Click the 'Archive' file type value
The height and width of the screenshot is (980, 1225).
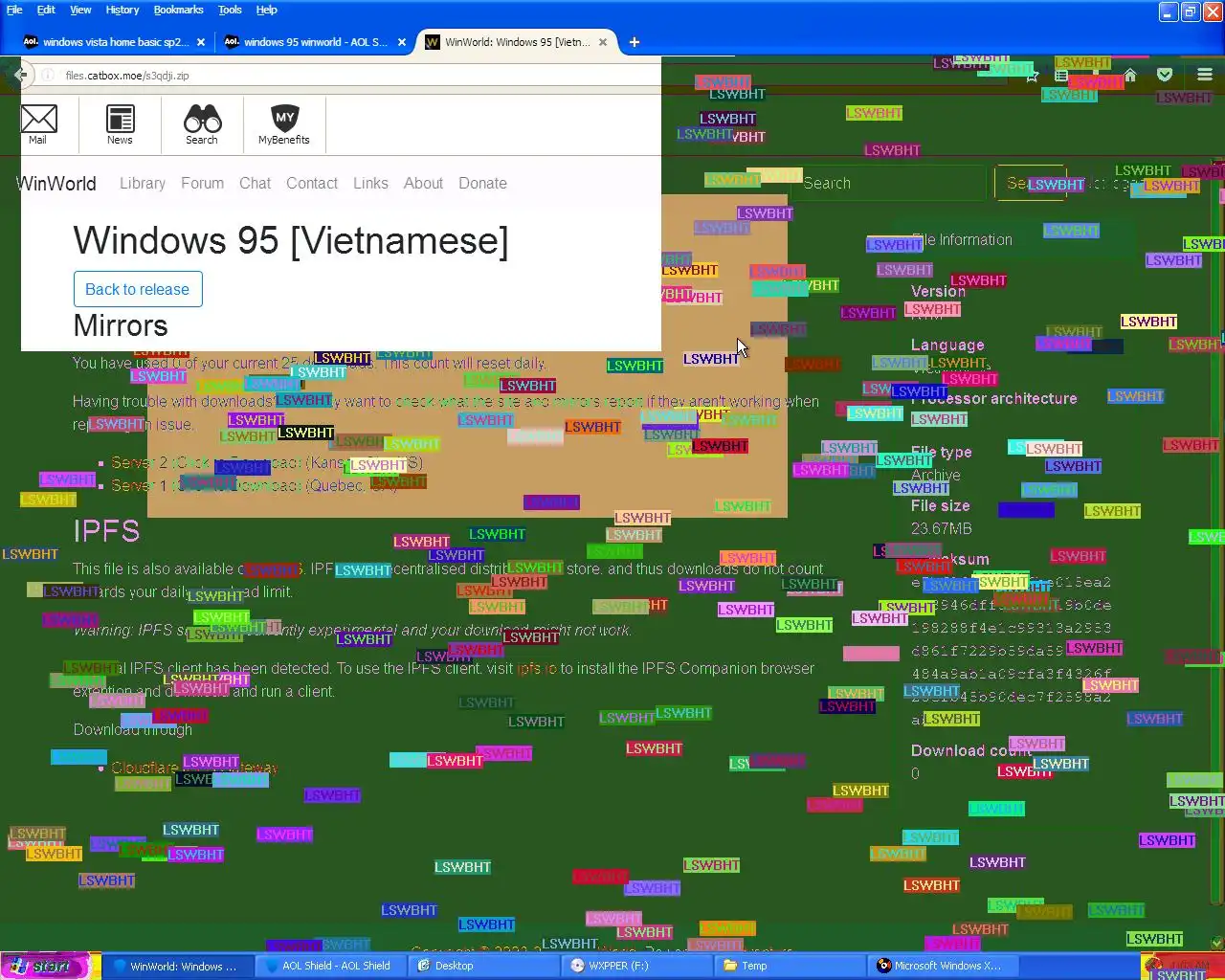pyautogui.click(x=936, y=475)
